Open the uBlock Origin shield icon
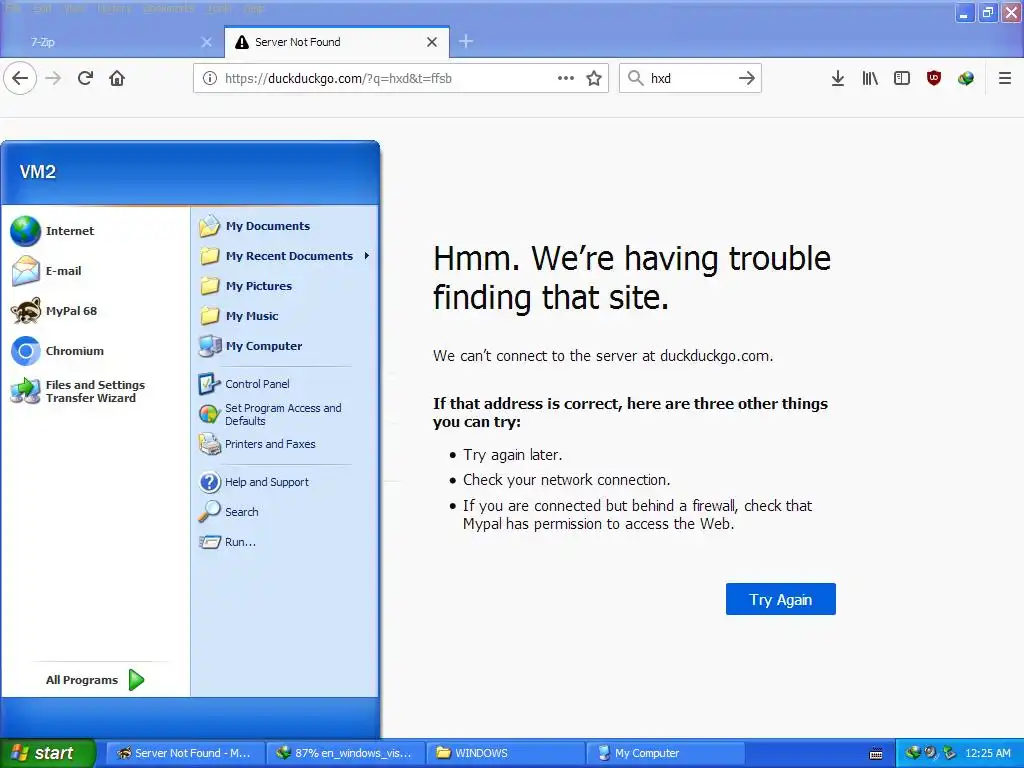Image resolution: width=1024 pixels, height=768 pixels. click(x=934, y=78)
